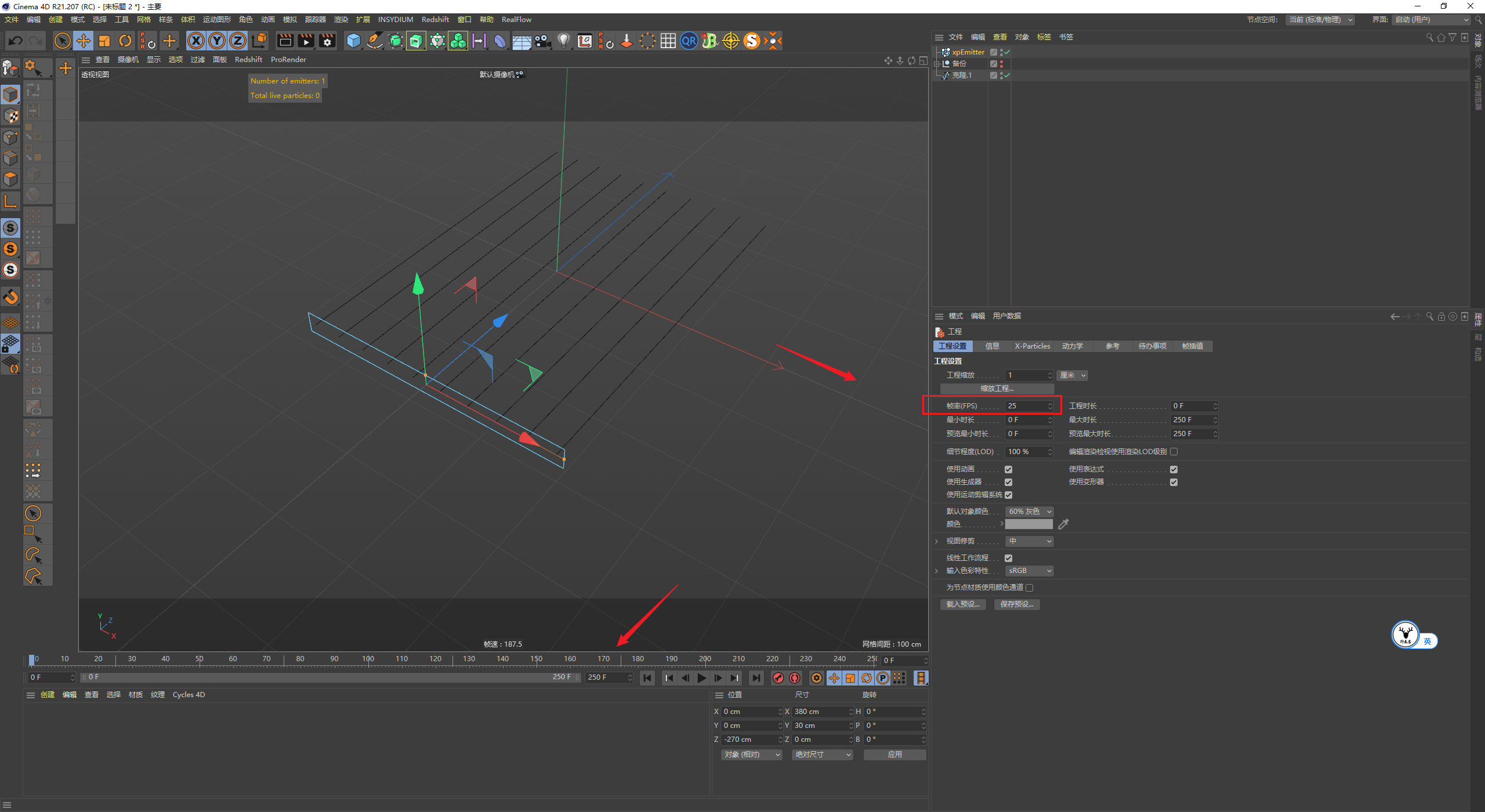The height and width of the screenshot is (812, 1485).
Task: Add a Light object bulb icon
Action: pos(563,41)
